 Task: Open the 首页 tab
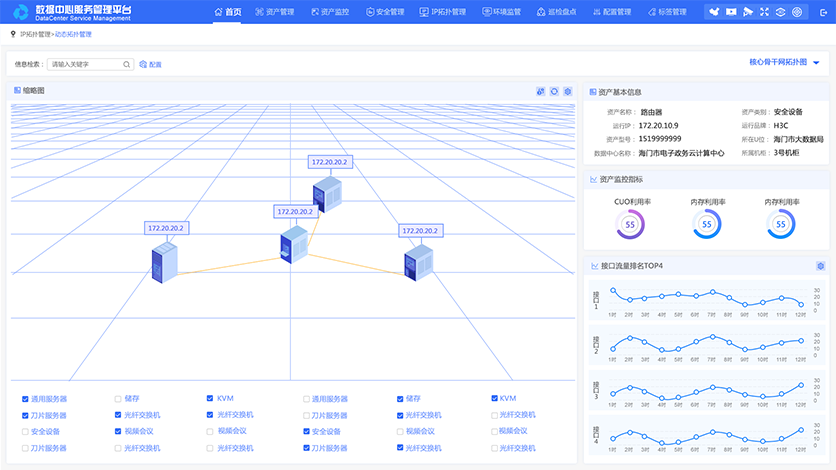(228, 12)
